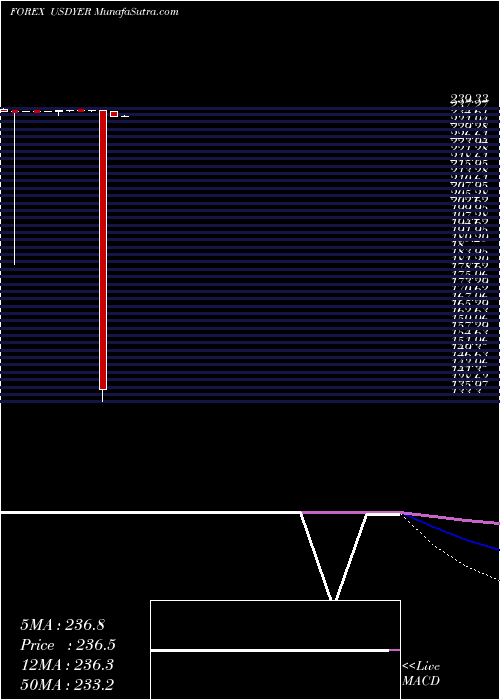This screenshot has width=500, height=700.
Task: Click the "50MA : 233.2" value
Action: [67, 685]
